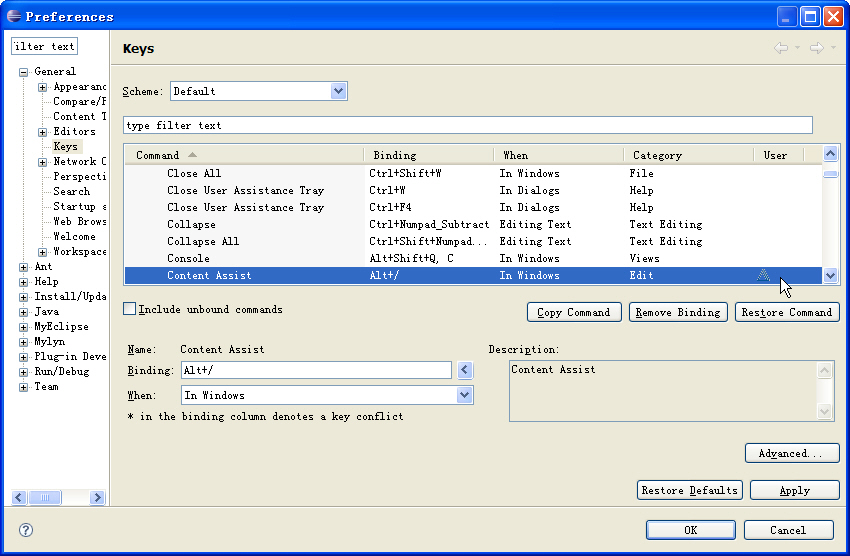Click tree horizontal scrollbar right arrow
Viewport: 850px width, 556px height.
coord(97,497)
